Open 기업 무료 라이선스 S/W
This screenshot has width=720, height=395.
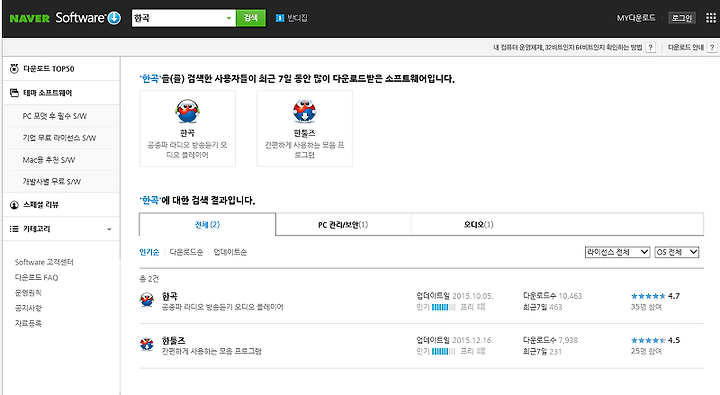(x=59, y=138)
